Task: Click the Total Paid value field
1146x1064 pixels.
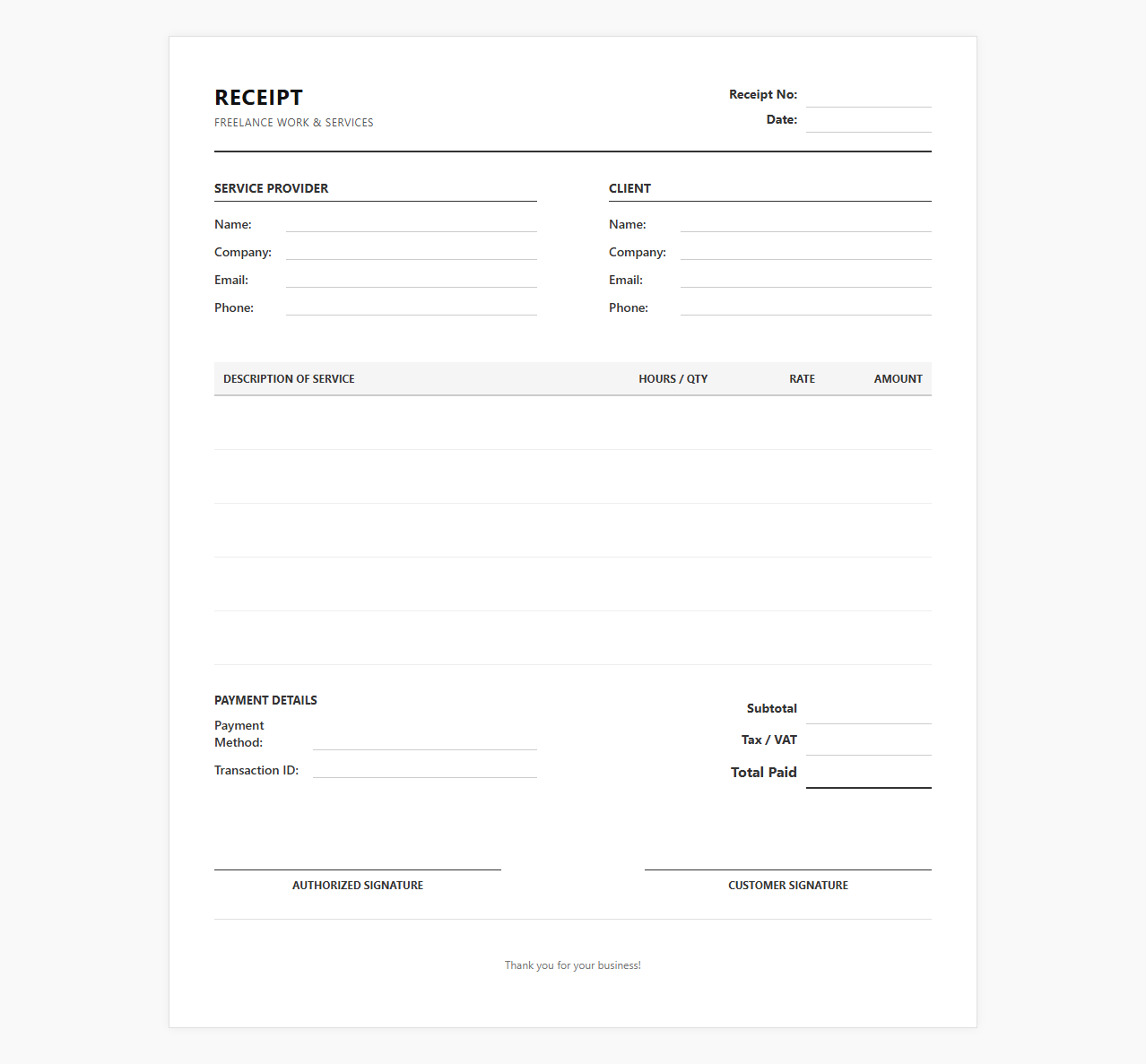Action: (868, 774)
